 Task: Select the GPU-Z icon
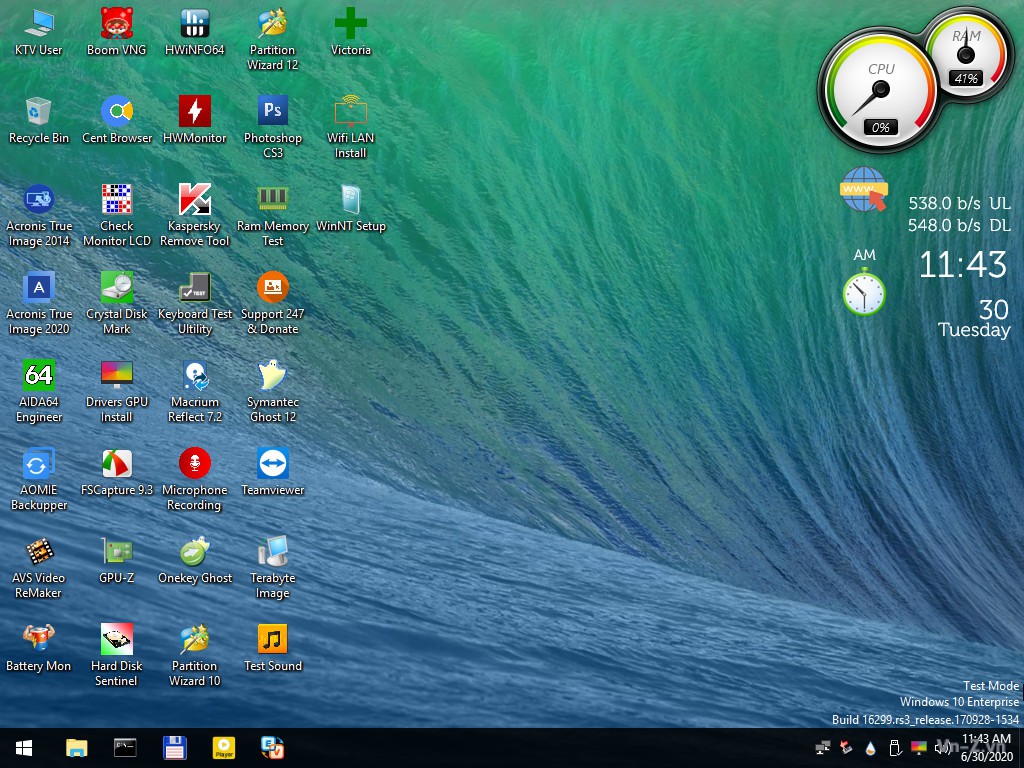[x=116, y=551]
